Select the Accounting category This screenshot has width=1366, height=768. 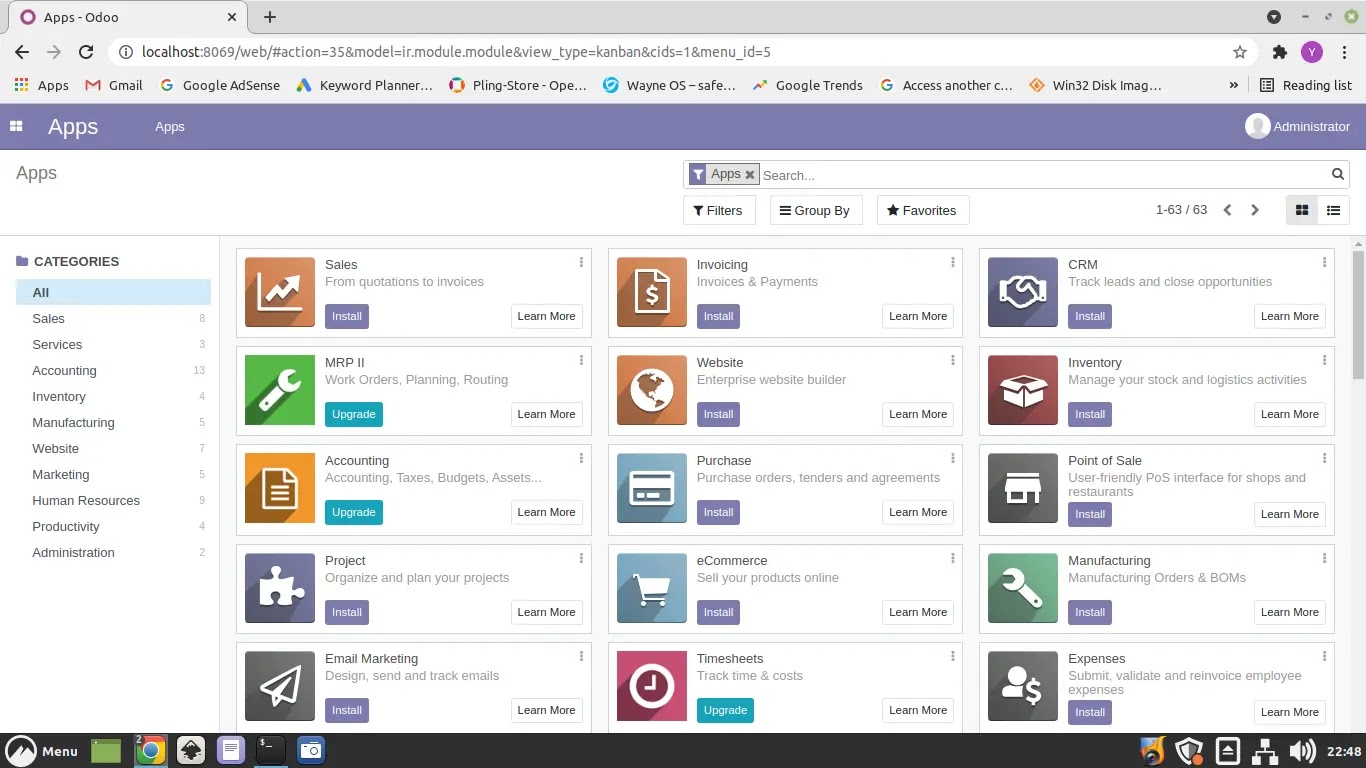tap(113, 370)
